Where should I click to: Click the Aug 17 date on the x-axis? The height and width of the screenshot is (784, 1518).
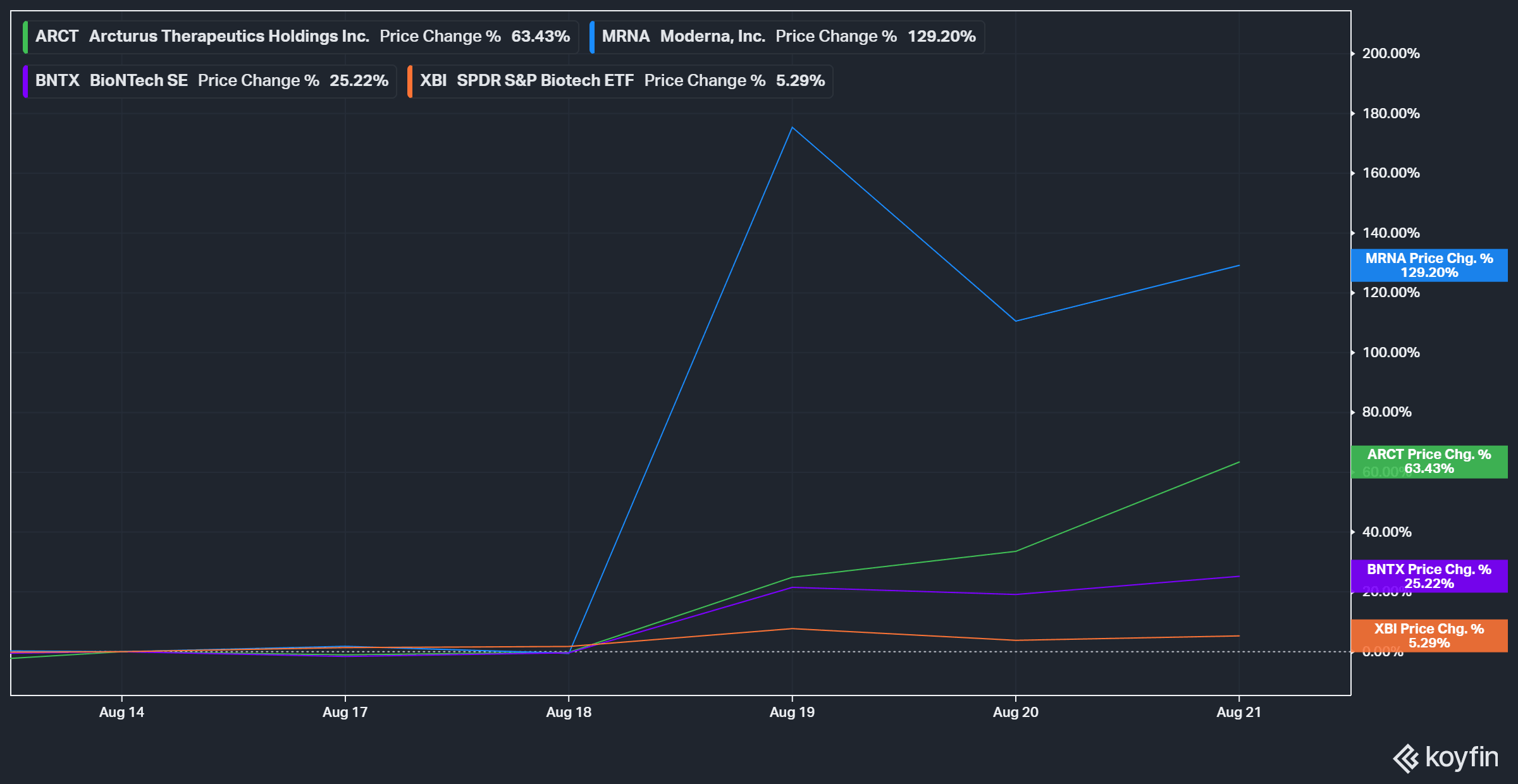click(345, 713)
